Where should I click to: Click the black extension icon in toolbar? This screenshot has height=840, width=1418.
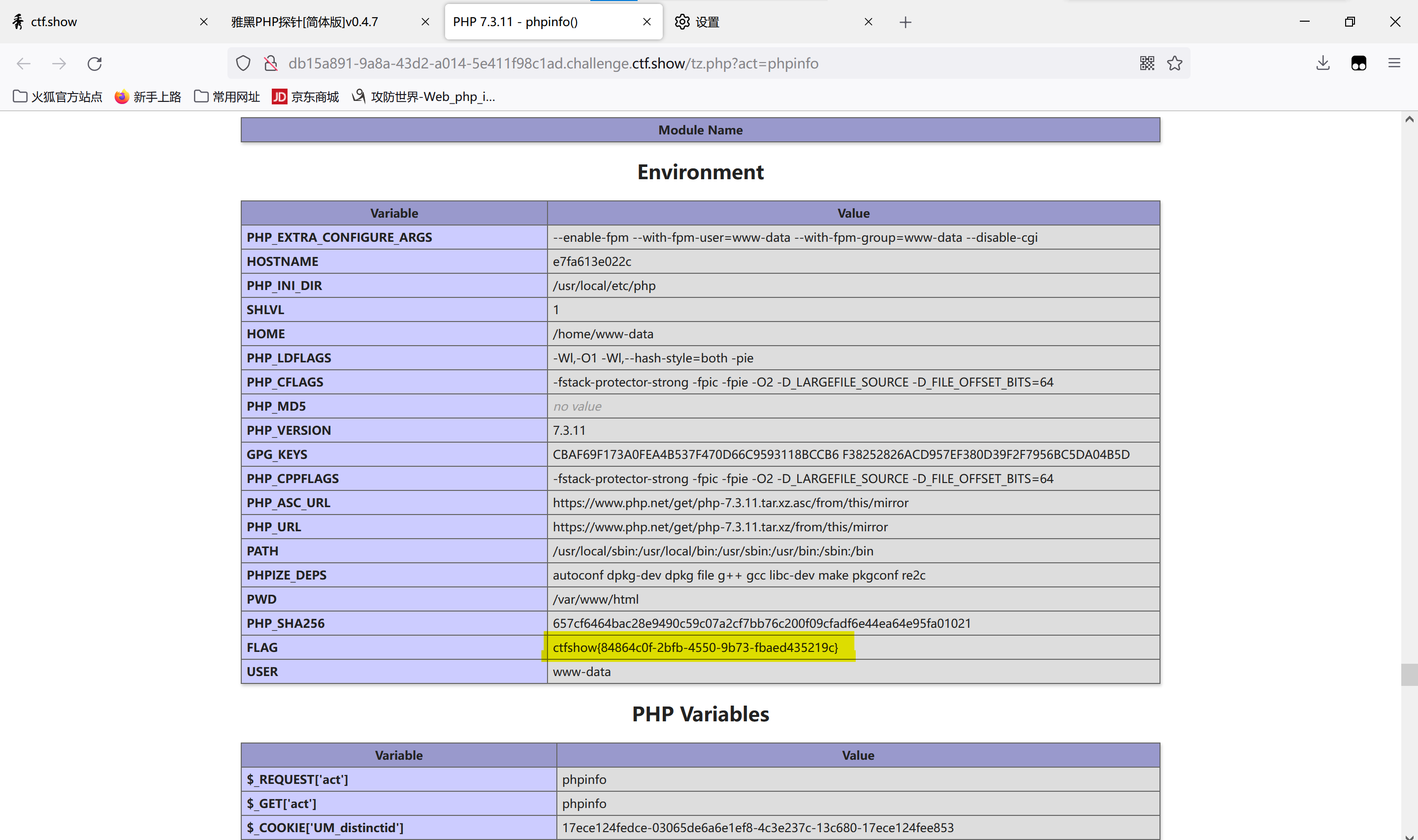click(1358, 64)
